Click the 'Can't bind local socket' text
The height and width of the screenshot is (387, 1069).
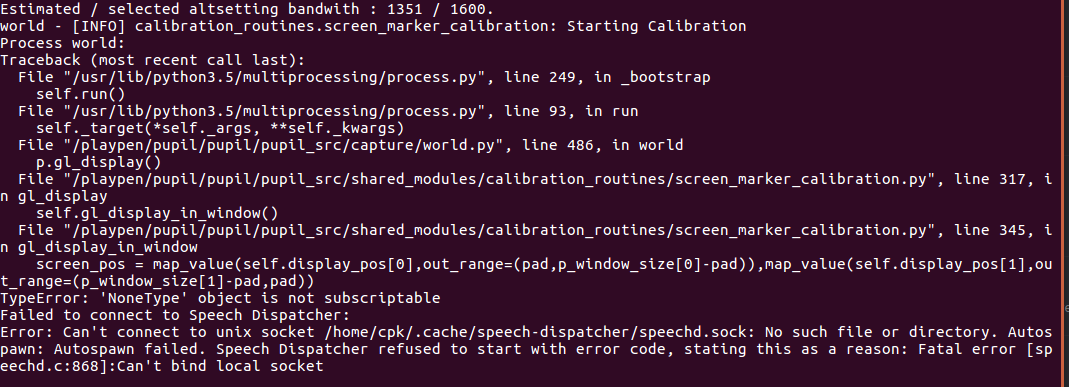click(220, 367)
